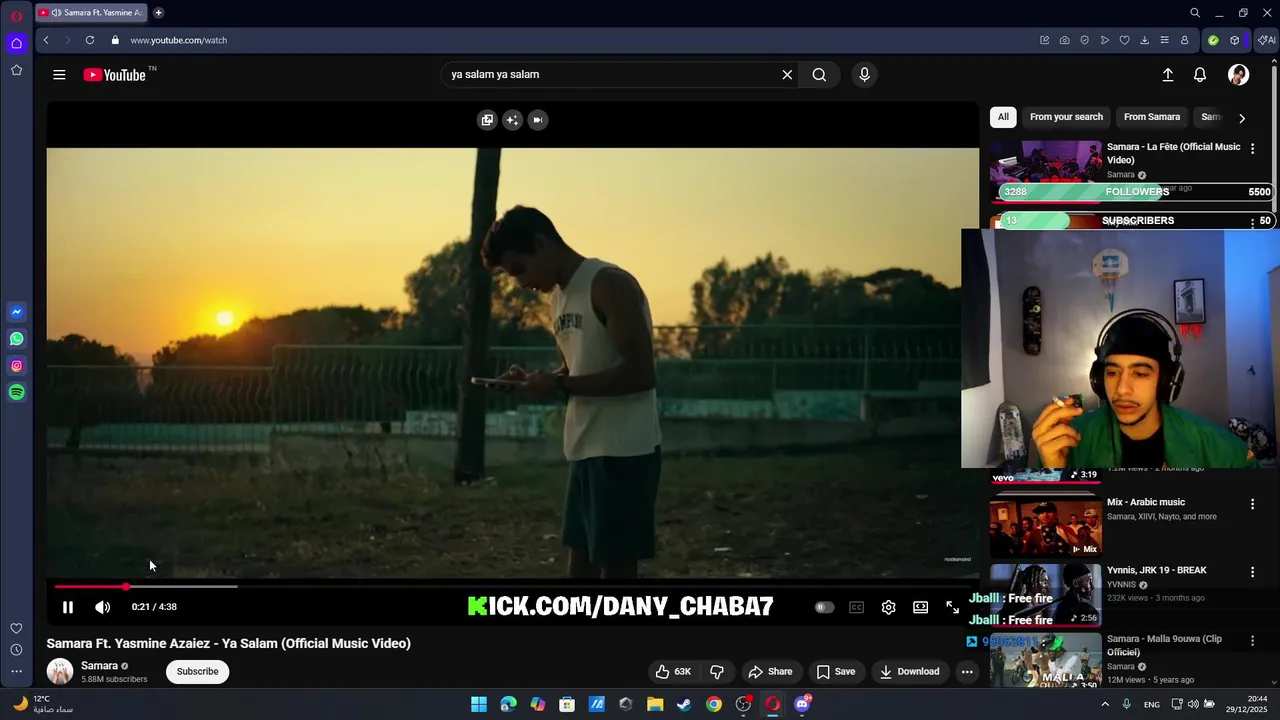The height and width of the screenshot is (720, 1280).
Task: Open Messenger in Opera sidebar
Action: tap(16, 312)
